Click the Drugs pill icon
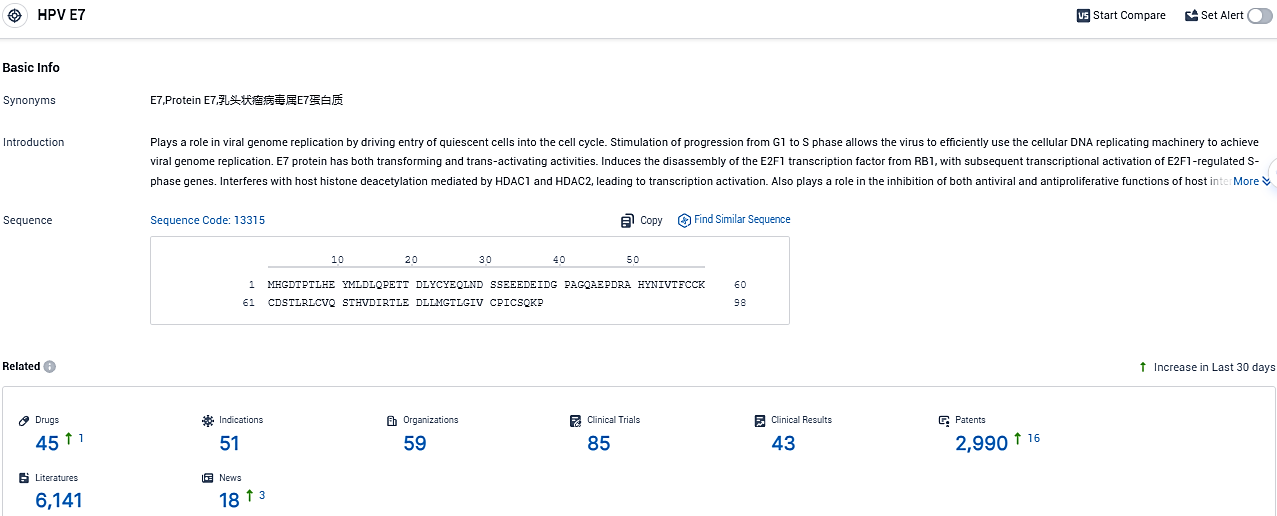 pos(24,421)
